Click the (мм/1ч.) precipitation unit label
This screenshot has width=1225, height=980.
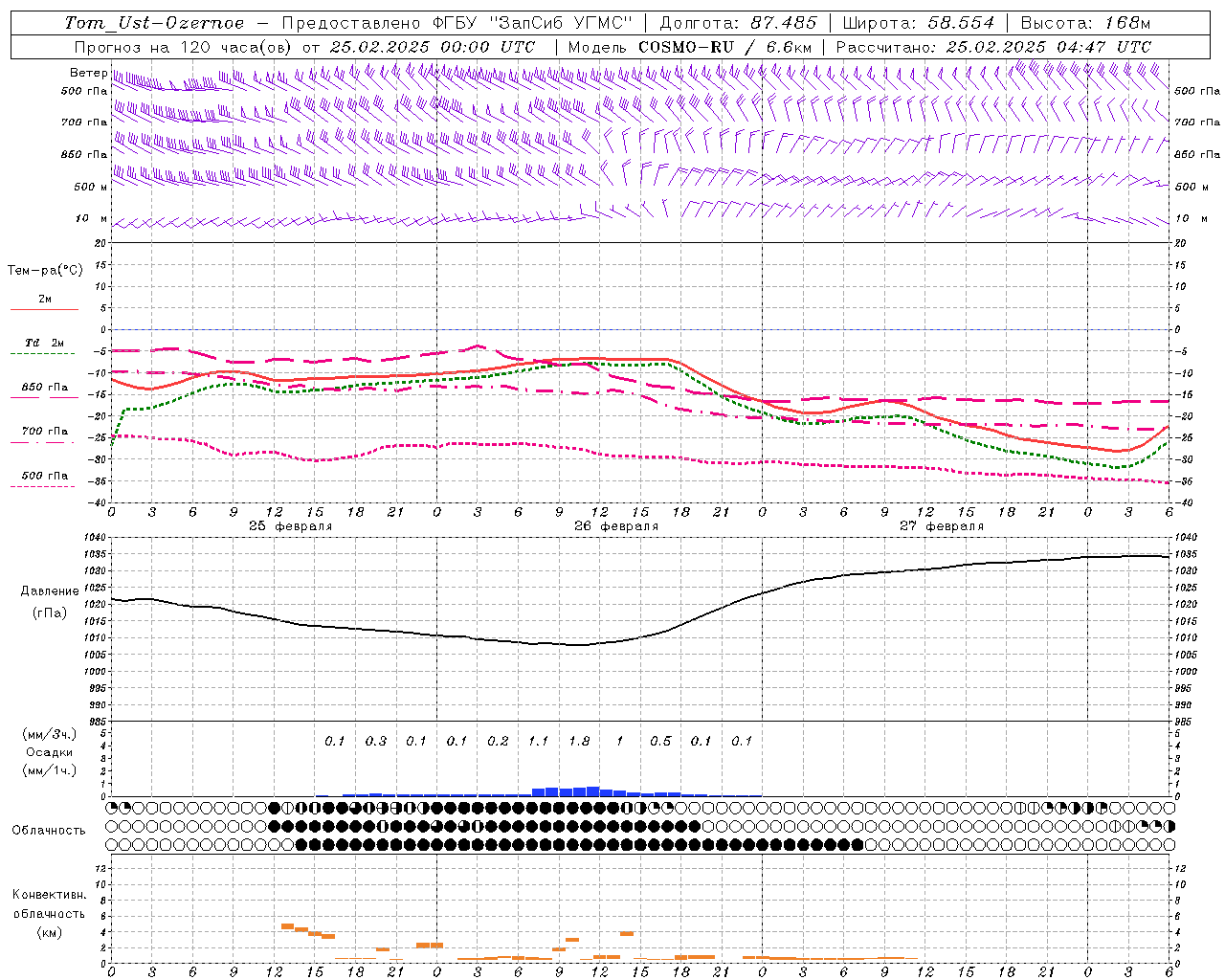49,770
